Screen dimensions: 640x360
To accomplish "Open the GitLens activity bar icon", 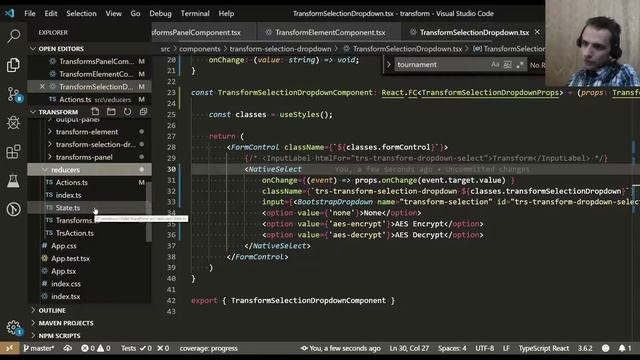I will click(x=13, y=209).
